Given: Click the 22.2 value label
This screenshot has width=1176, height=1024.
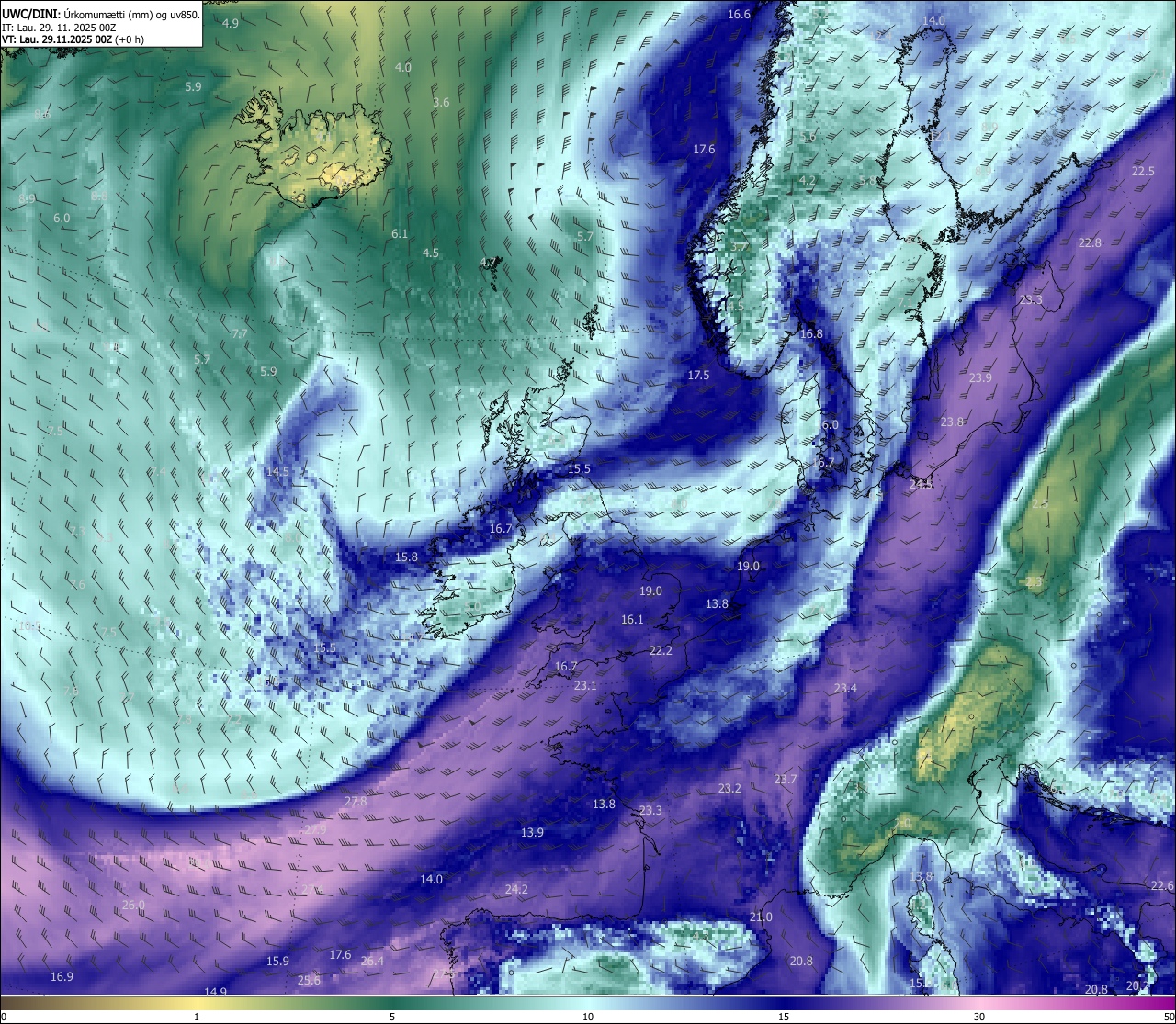Looking at the screenshot, I should click(x=661, y=651).
